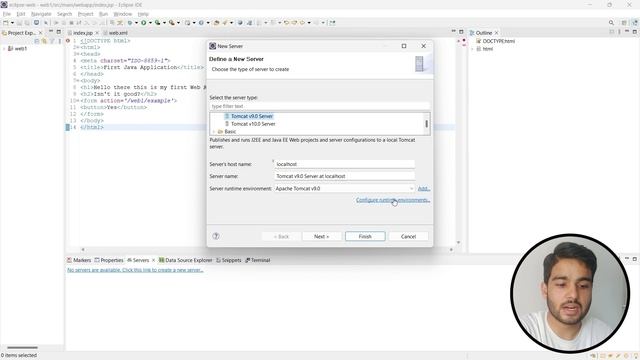Open the Window menu
Screen dimensions: 640x360
pos(123,14)
